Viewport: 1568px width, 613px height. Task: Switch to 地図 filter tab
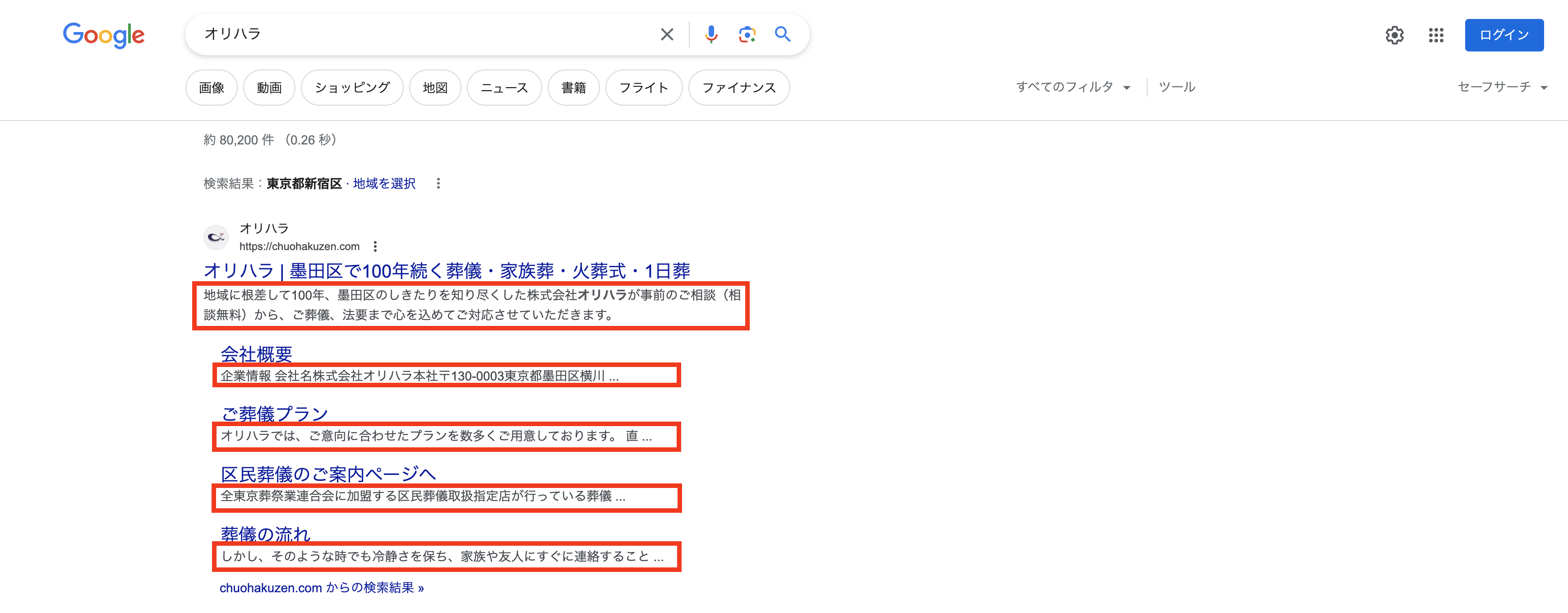coord(435,88)
